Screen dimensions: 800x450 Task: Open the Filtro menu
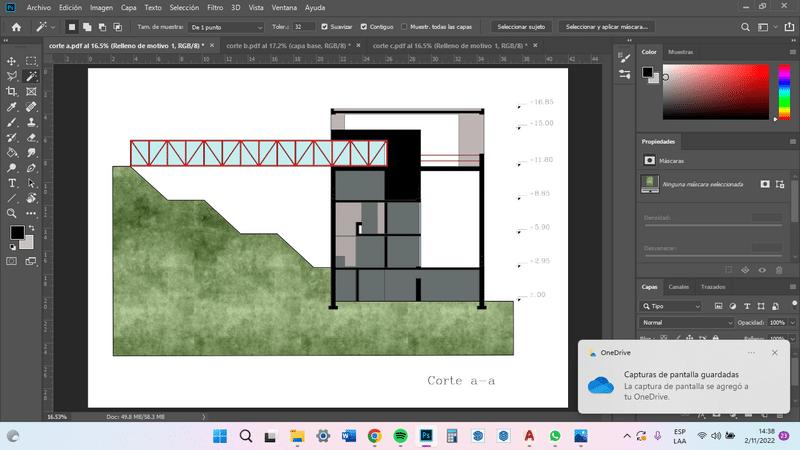click(214, 7)
